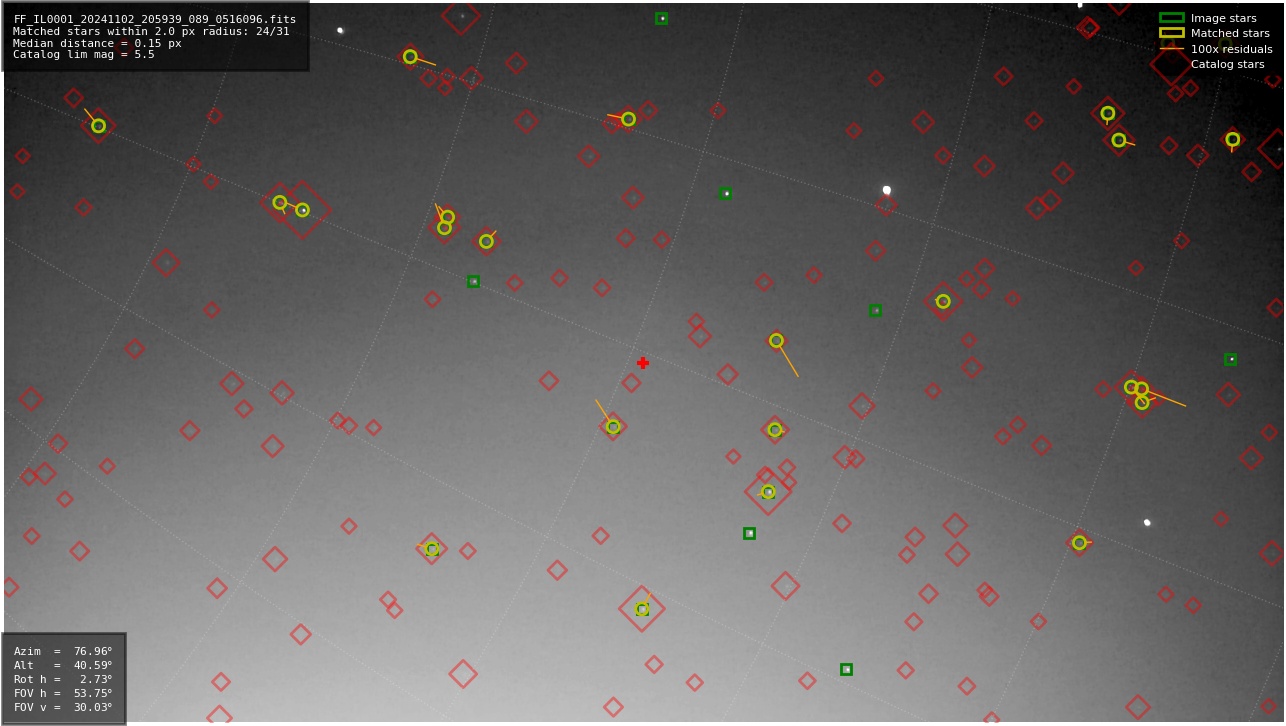Click the 'FOV v = 30.03°' value

click(x=63, y=707)
